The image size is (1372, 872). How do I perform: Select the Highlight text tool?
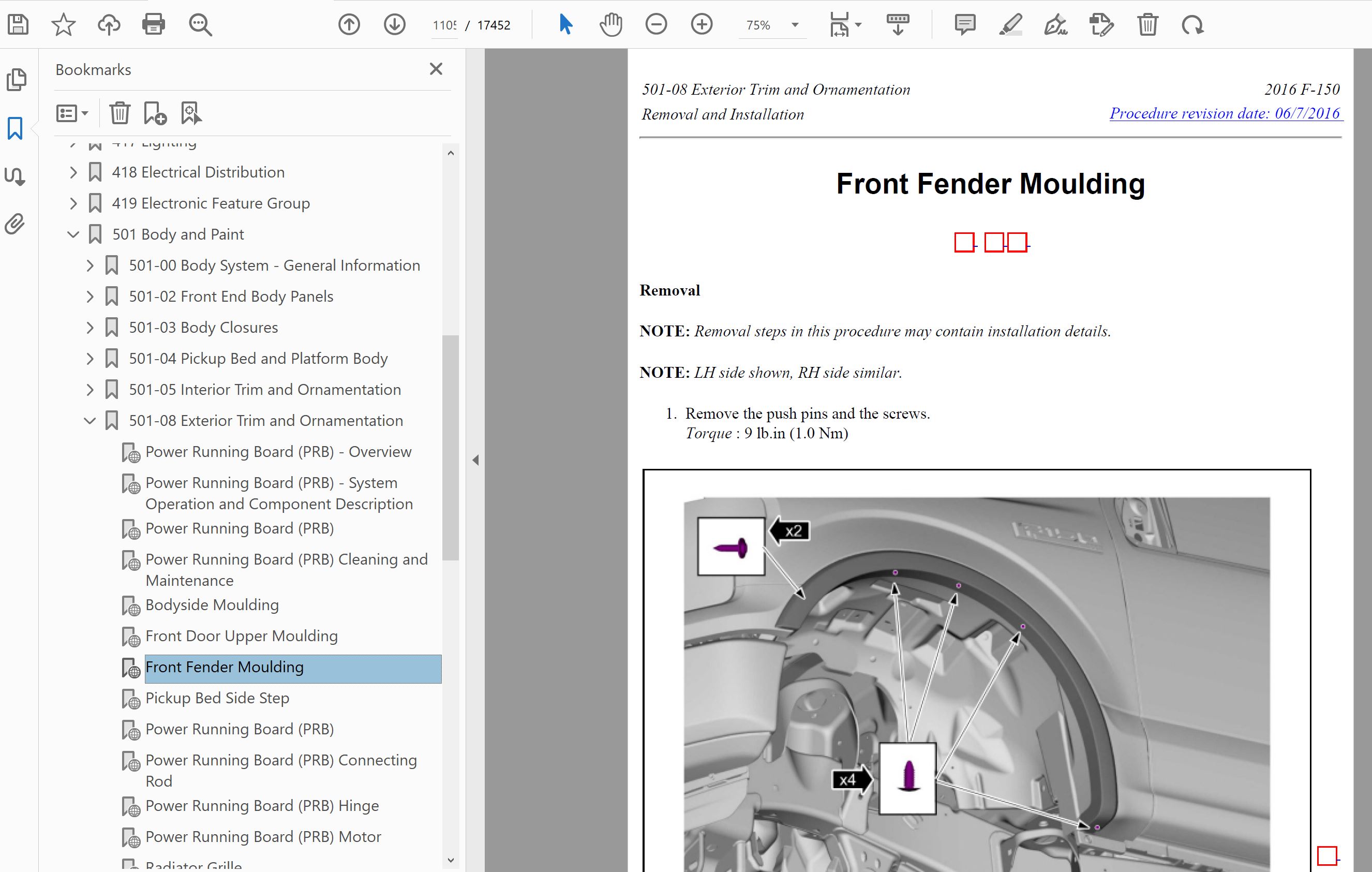coord(1010,24)
